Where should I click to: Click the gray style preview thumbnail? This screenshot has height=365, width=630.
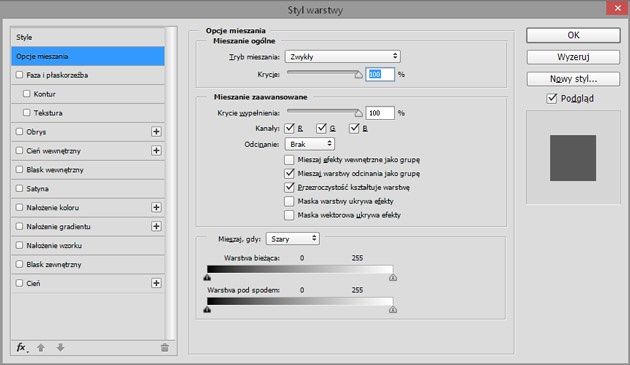pyautogui.click(x=573, y=158)
